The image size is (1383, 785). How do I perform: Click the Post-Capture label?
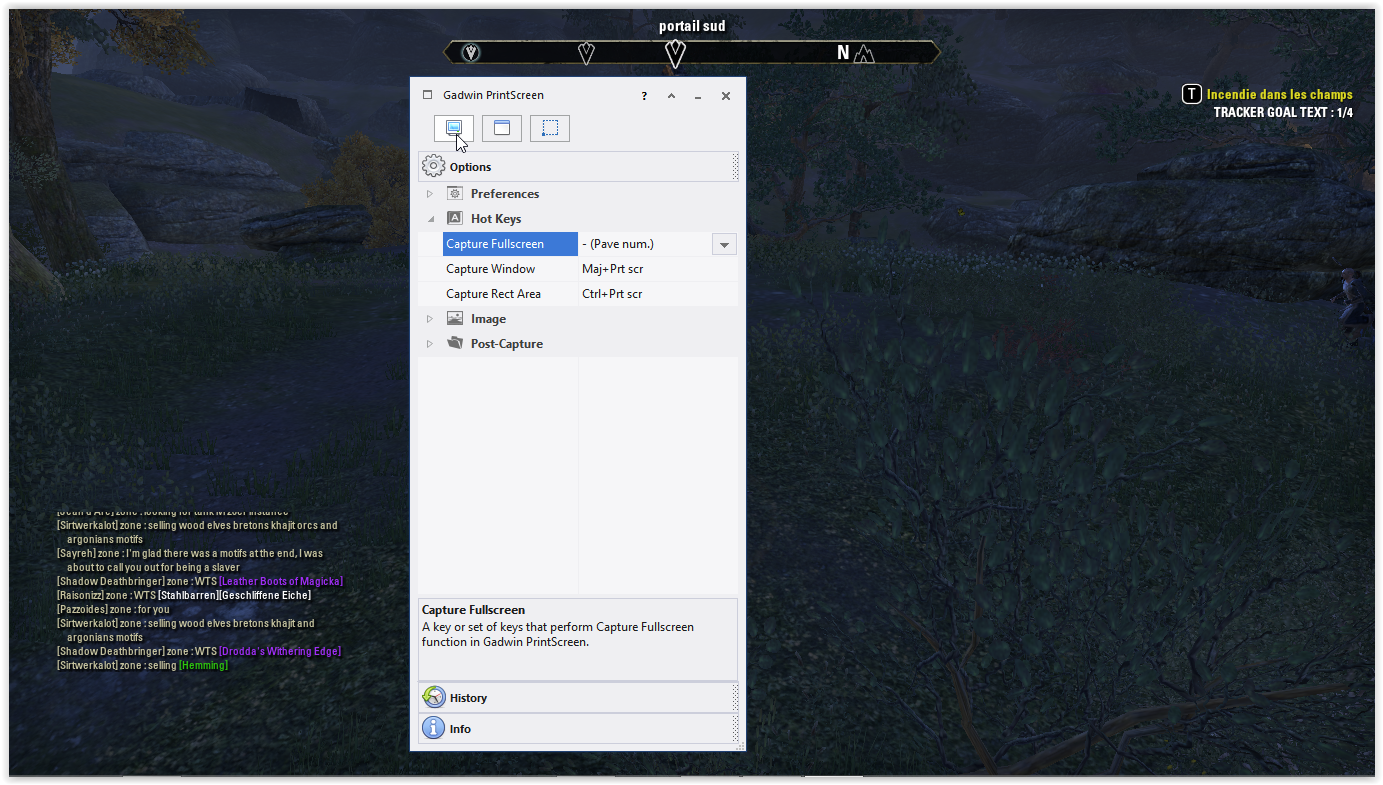pyautogui.click(x=507, y=344)
